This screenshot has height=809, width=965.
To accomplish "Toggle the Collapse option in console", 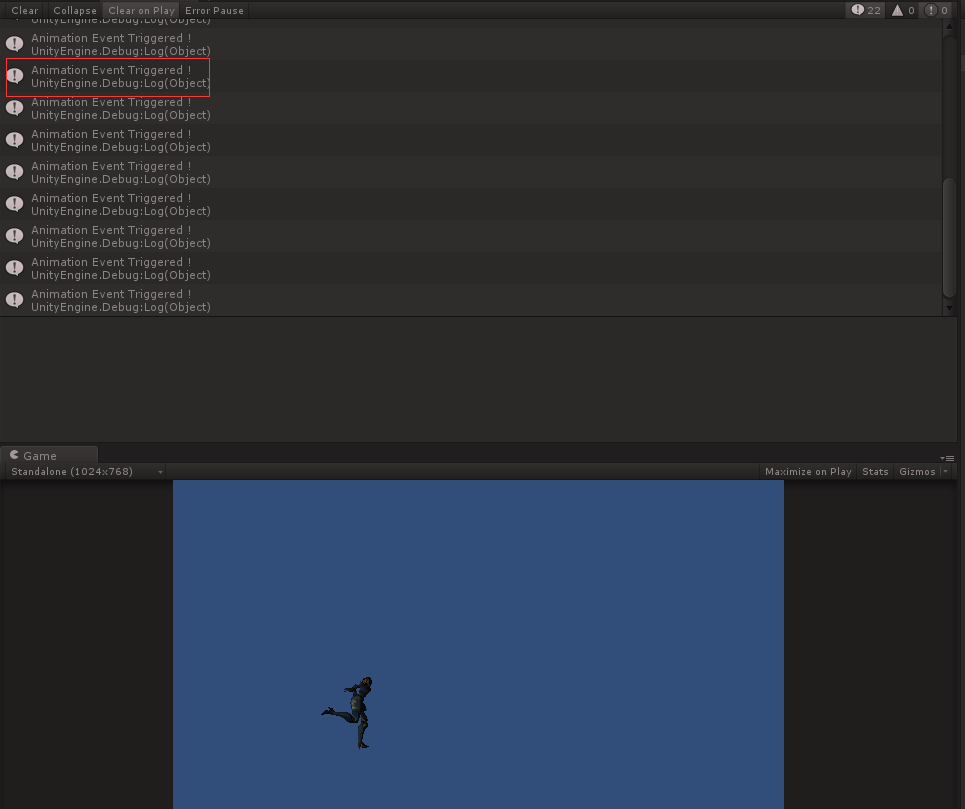I will pos(74,10).
